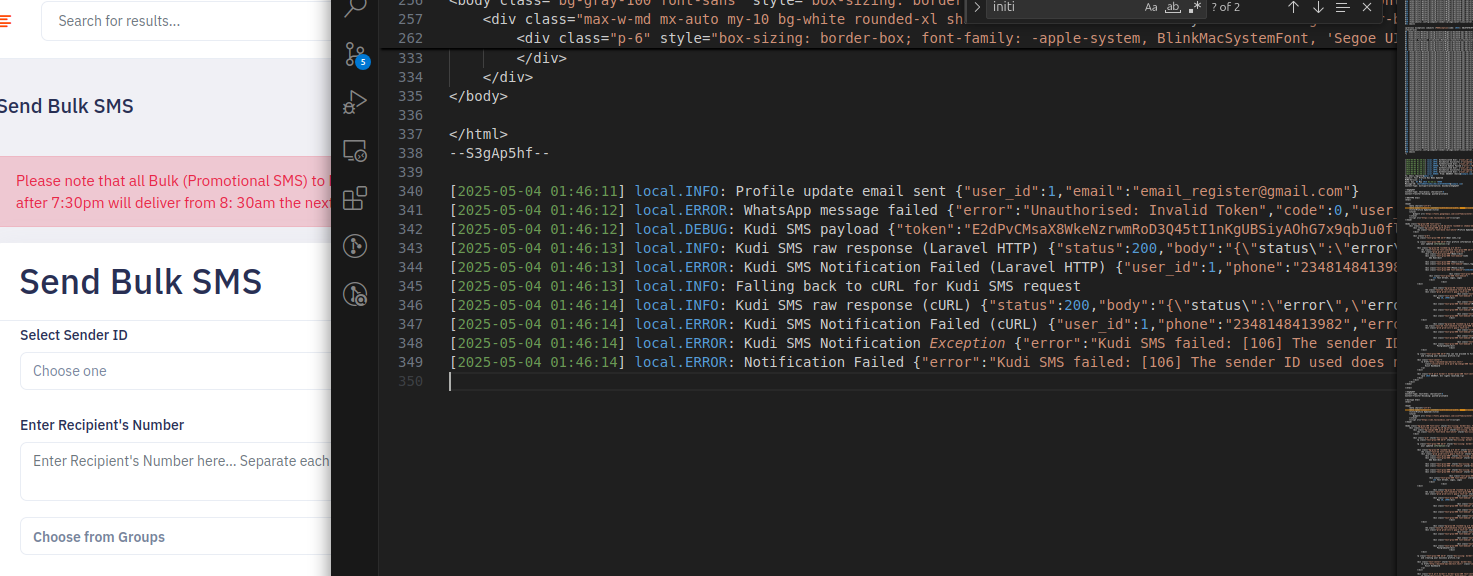Expand the replace toggle chevron in find widget
The height and width of the screenshot is (576, 1473).
(x=977, y=7)
